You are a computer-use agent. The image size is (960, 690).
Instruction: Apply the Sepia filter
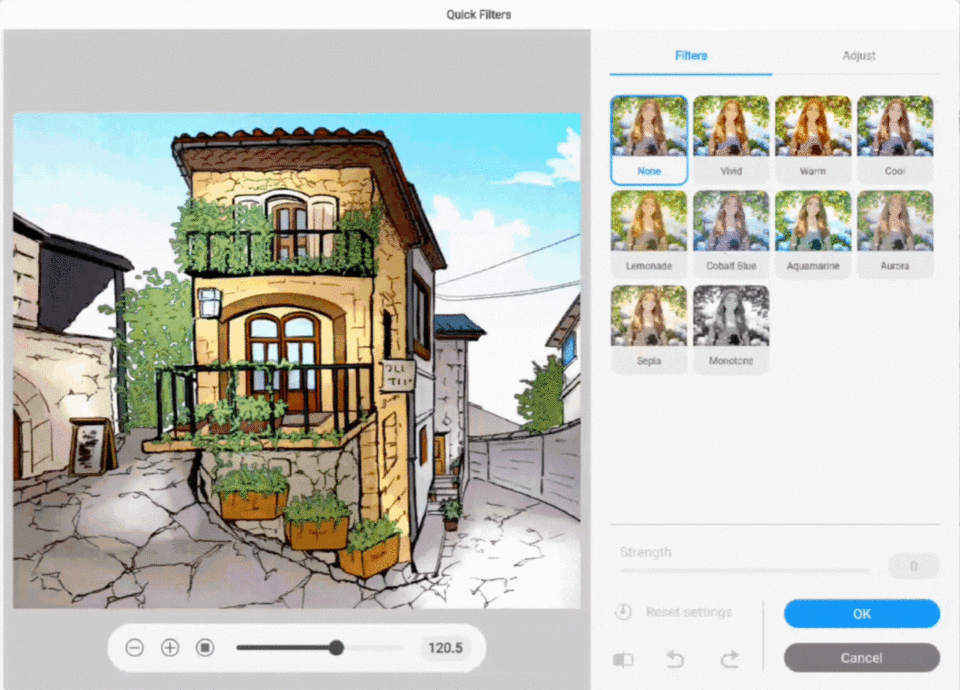(x=649, y=329)
